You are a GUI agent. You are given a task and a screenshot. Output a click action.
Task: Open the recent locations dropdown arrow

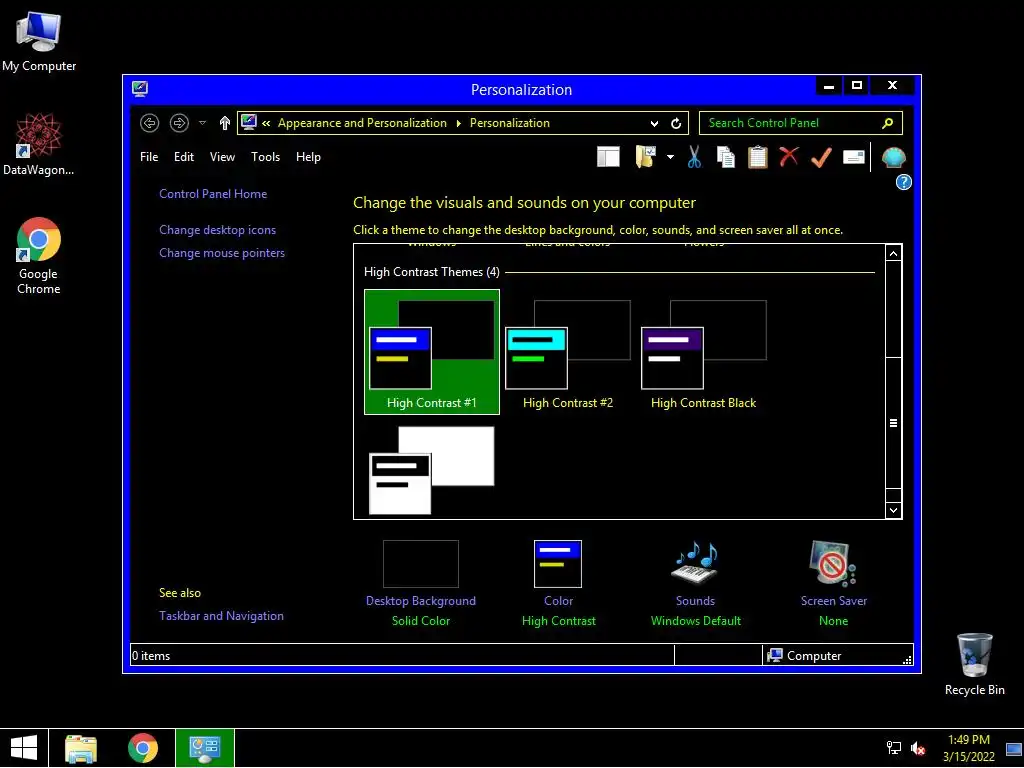click(202, 123)
